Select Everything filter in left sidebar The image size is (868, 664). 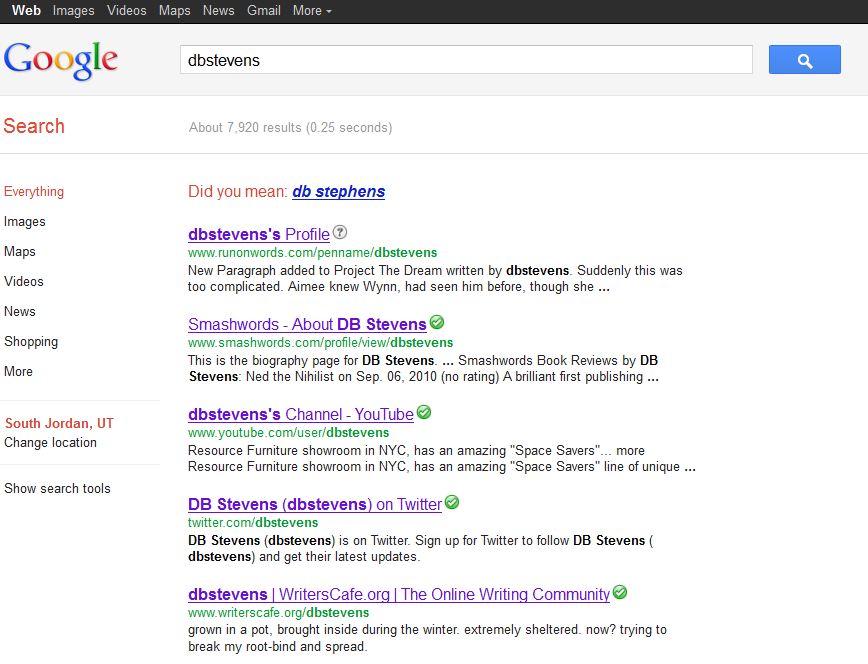[x=34, y=192]
